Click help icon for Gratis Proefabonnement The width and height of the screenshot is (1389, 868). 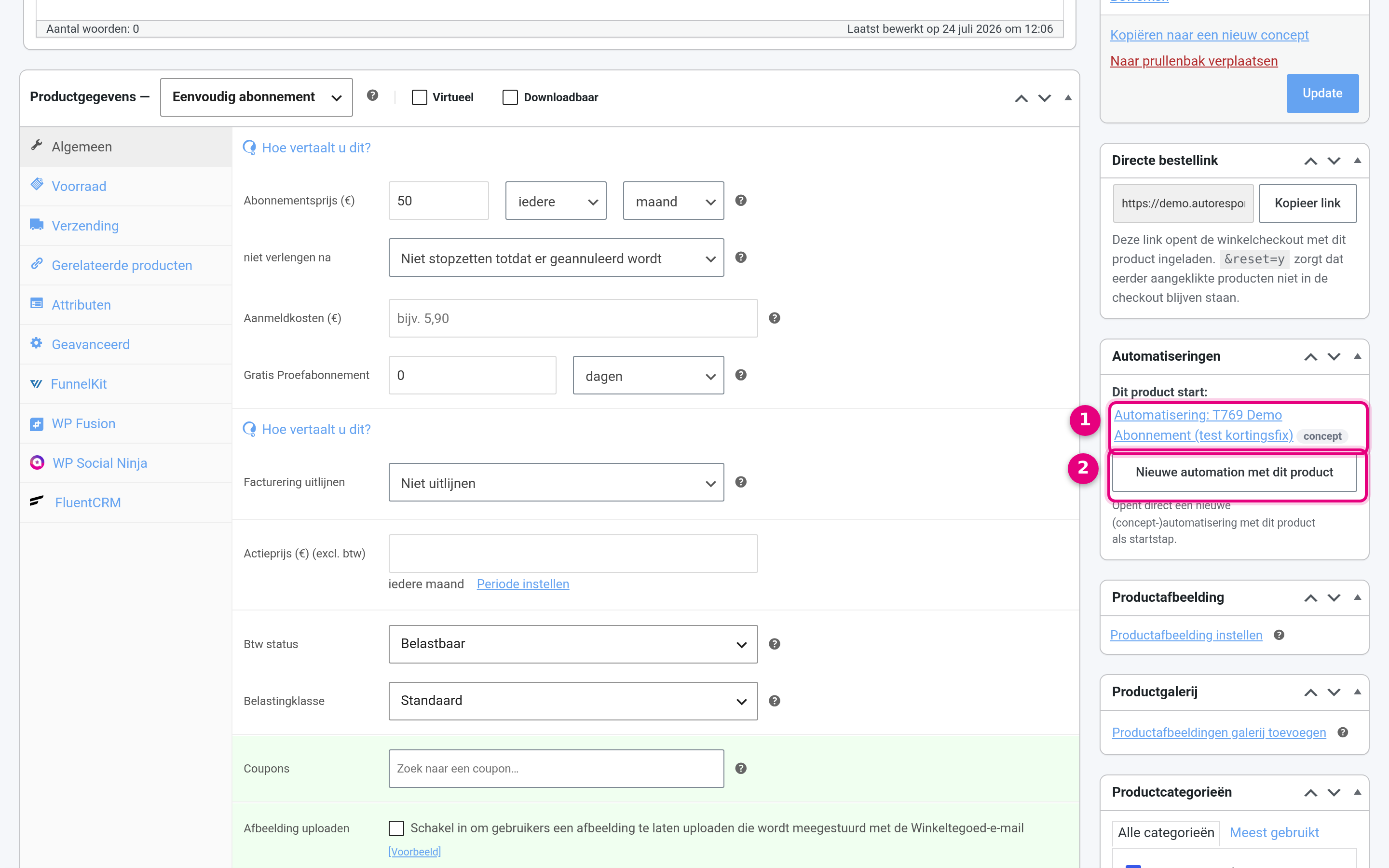741,375
